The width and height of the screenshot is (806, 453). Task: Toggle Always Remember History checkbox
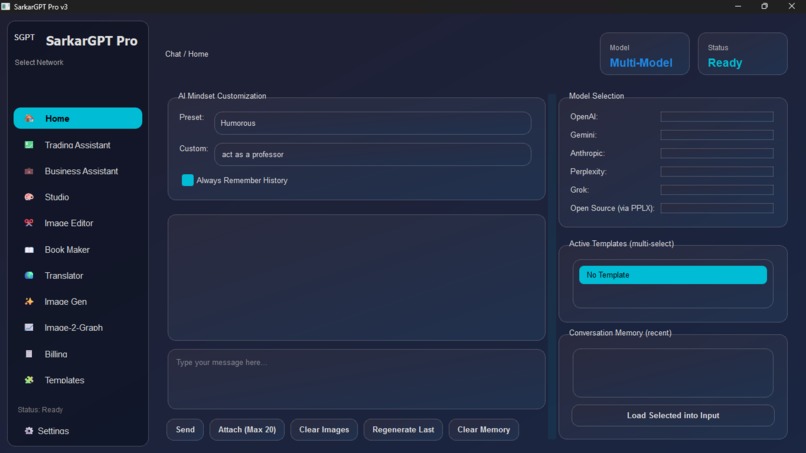pyautogui.click(x=188, y=180)
